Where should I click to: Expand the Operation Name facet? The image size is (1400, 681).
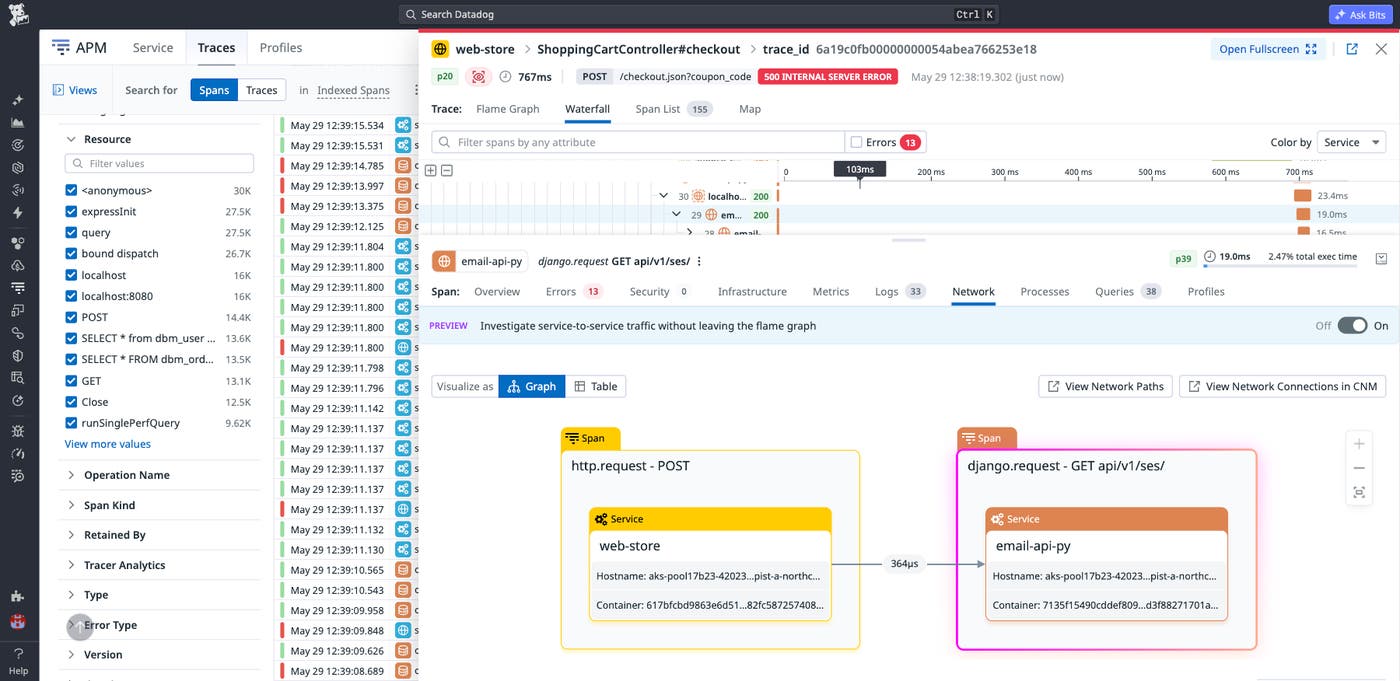pos(71,475)
